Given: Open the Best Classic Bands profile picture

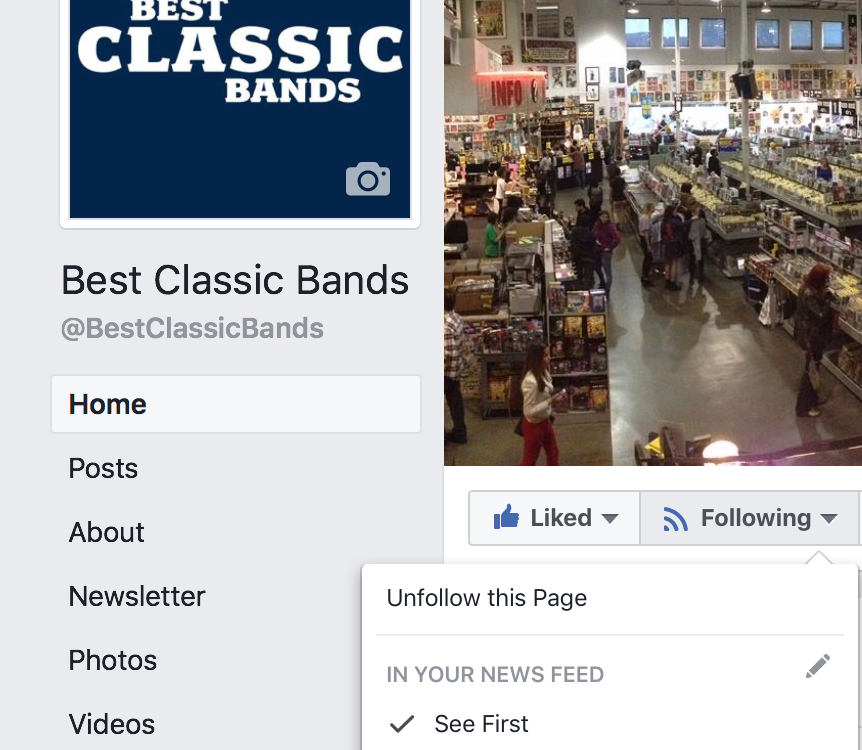Looking at the screenshot, I should tap(240, 109).
